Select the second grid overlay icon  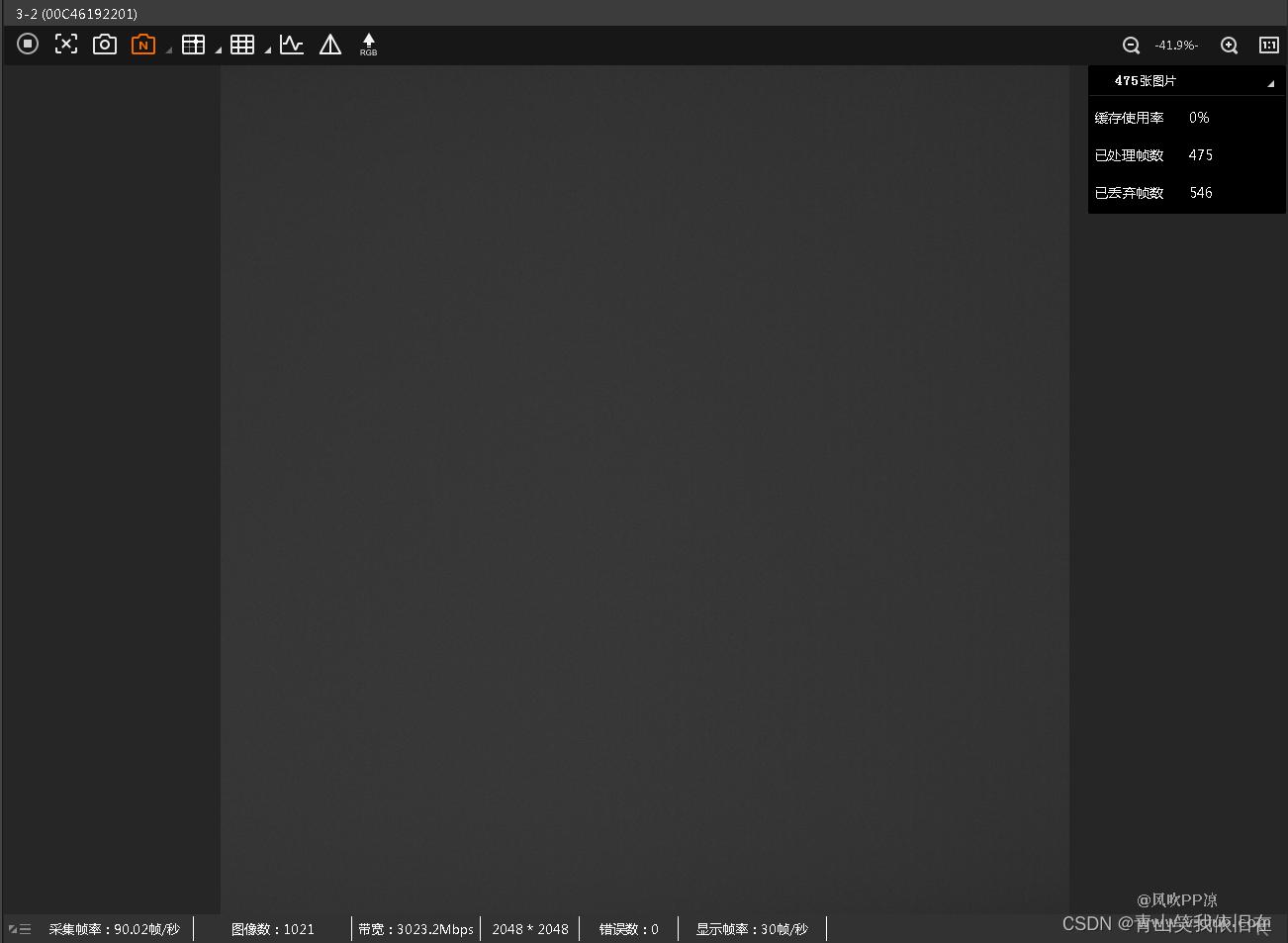tap(242, 45)
